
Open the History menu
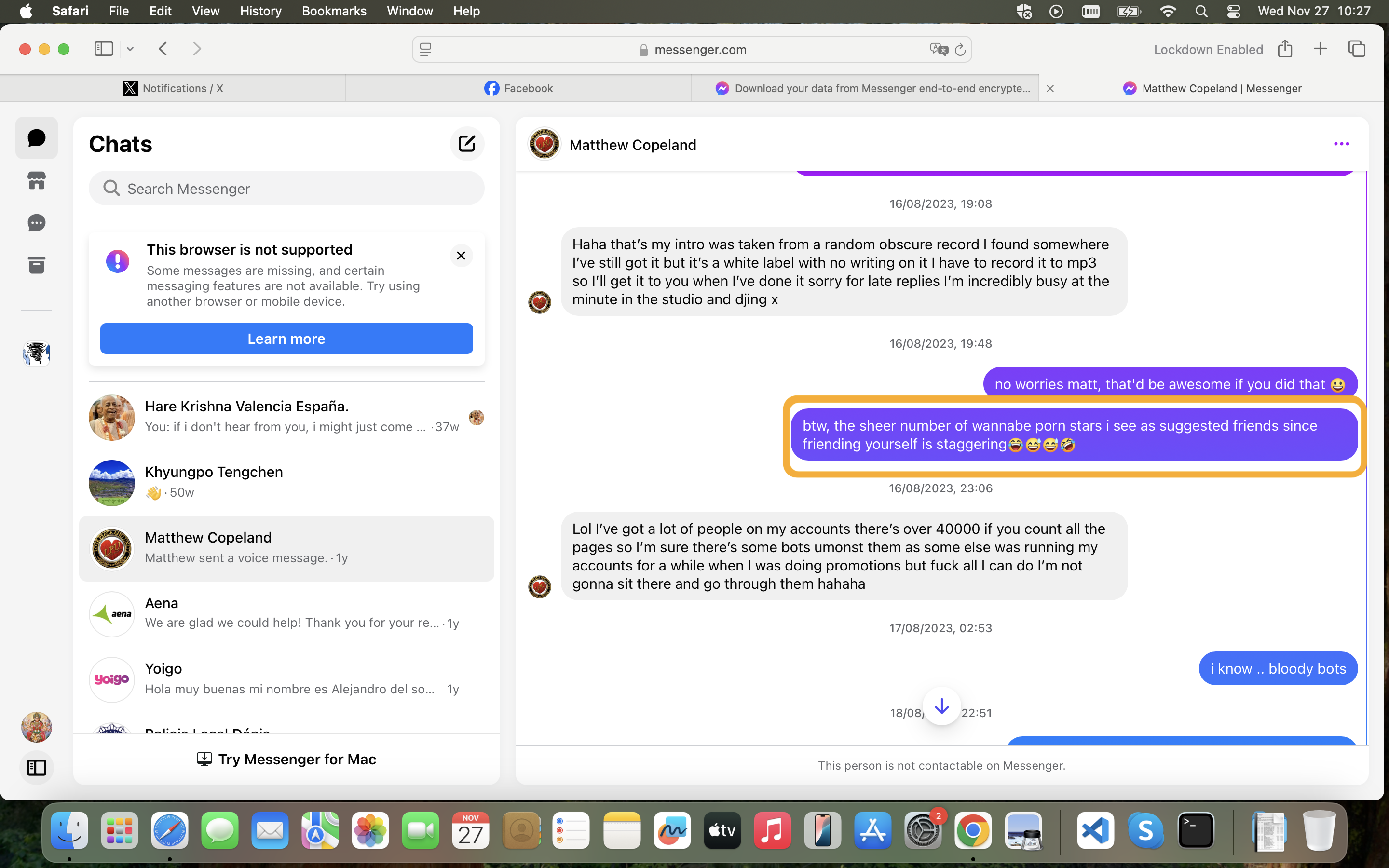coord(260,11)
